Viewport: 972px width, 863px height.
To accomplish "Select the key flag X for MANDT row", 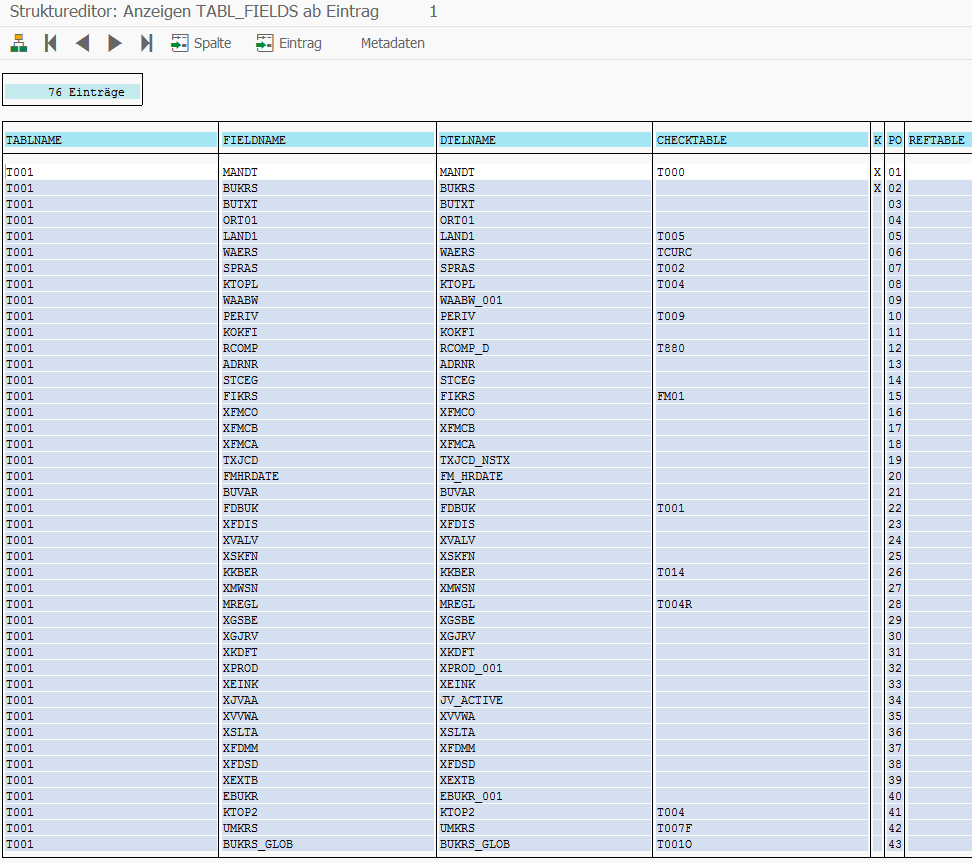I will pos(877,171).
